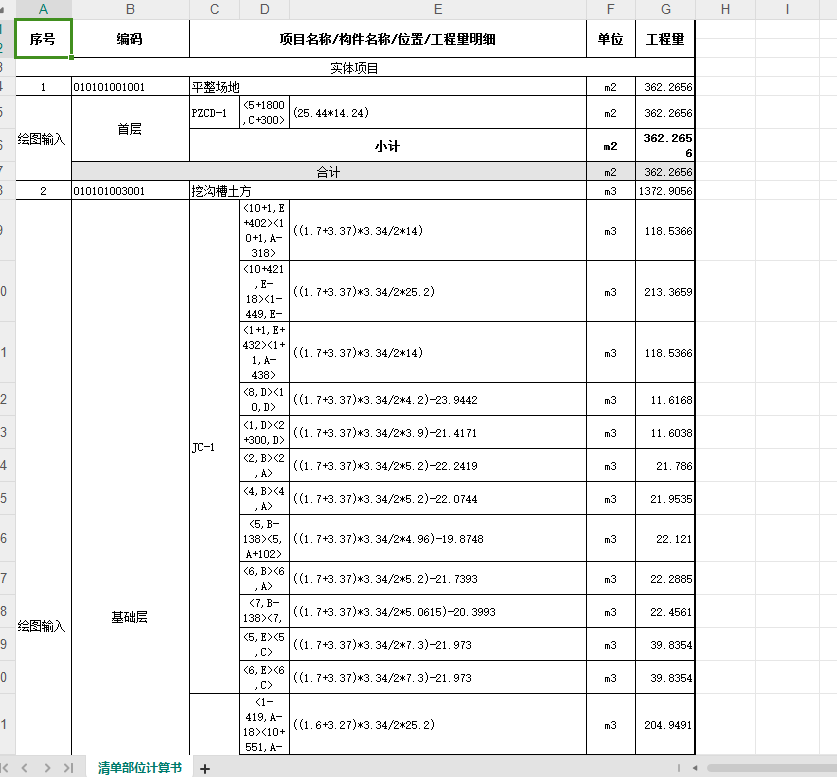Click the 基础层 floor cell
This screenshot has height=777, width=837.
[x=130, y=617]
